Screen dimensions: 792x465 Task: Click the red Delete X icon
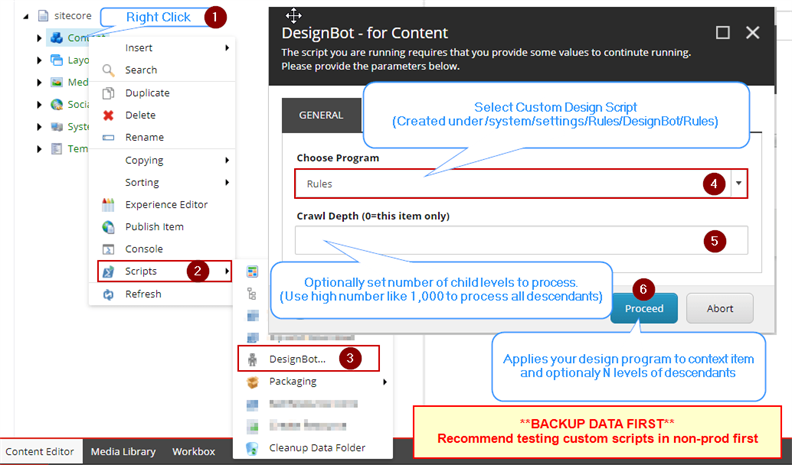[109, 115]
